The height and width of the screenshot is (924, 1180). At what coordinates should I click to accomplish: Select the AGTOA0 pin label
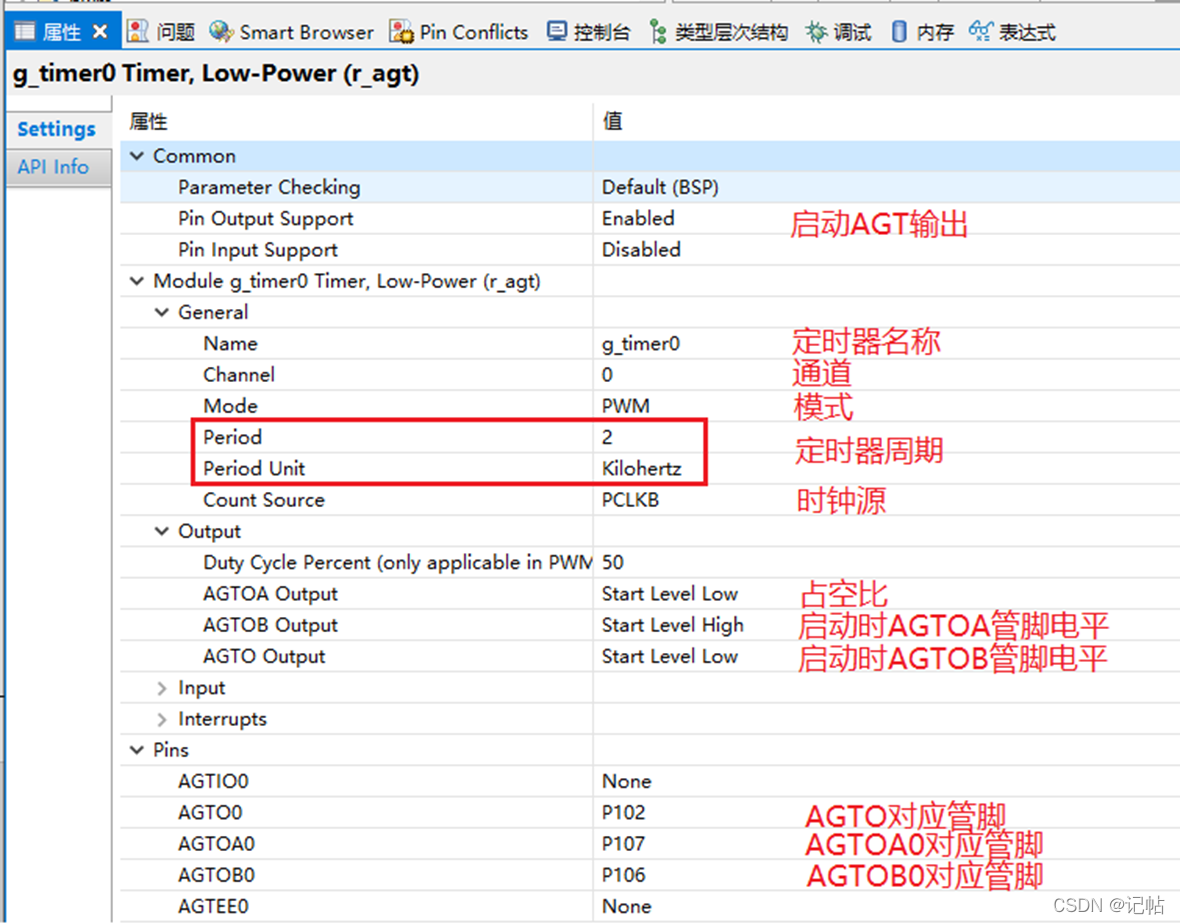click(216, 844)
